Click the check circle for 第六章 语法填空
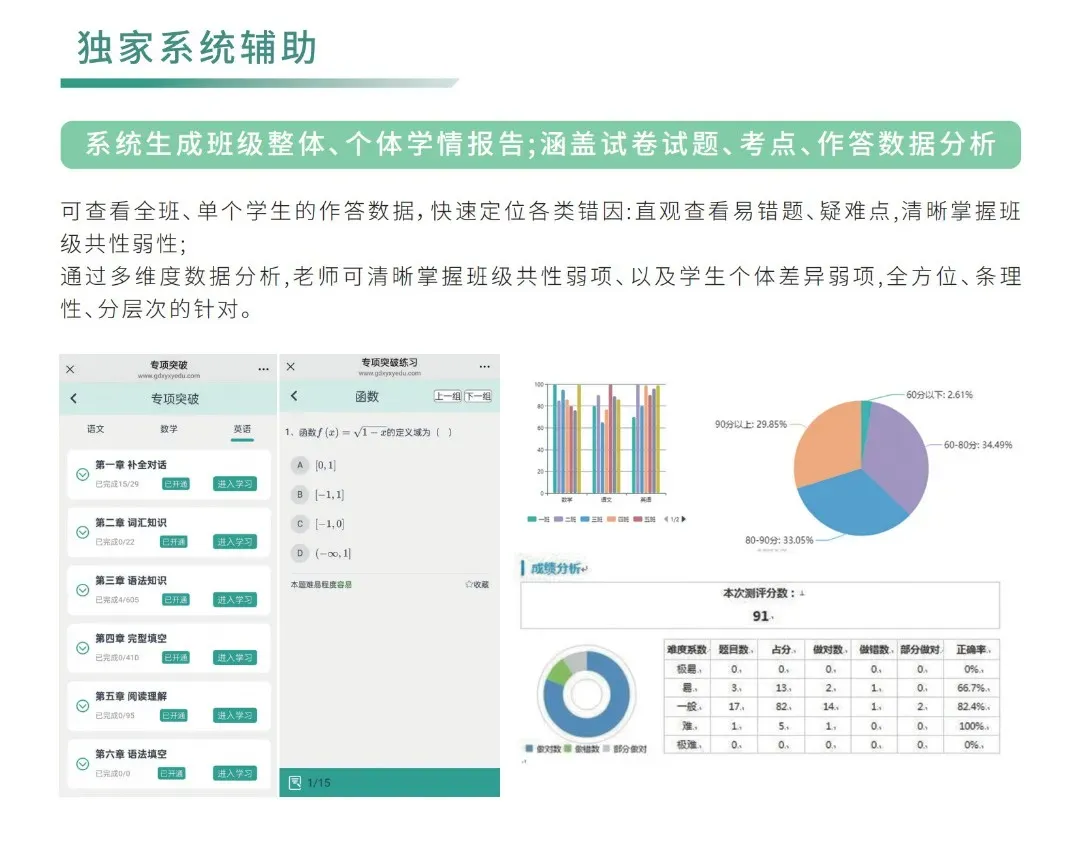 point(82,764)
